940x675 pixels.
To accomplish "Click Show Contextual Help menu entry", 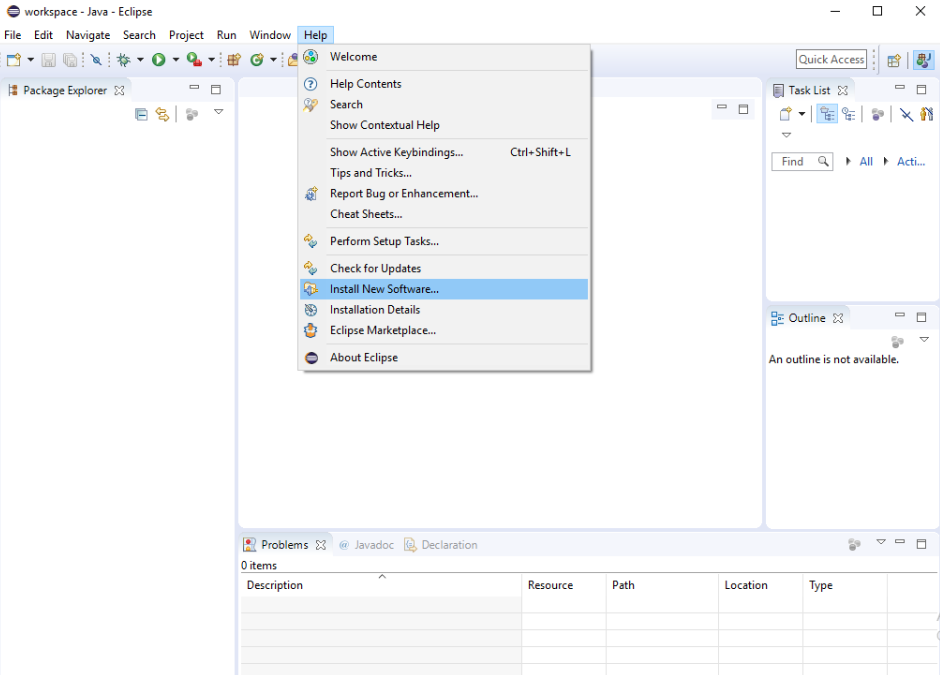I will coord(444,125).
